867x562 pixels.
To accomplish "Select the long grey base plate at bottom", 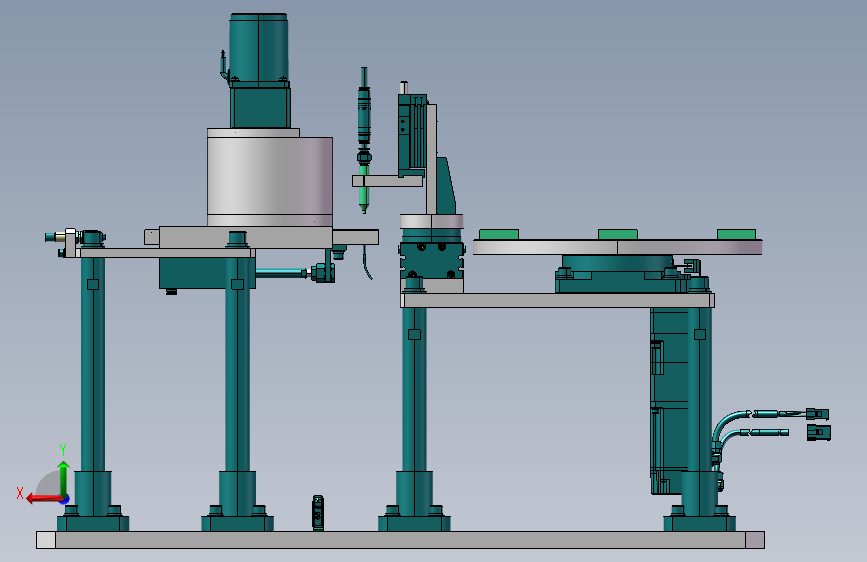I will 400,540.
